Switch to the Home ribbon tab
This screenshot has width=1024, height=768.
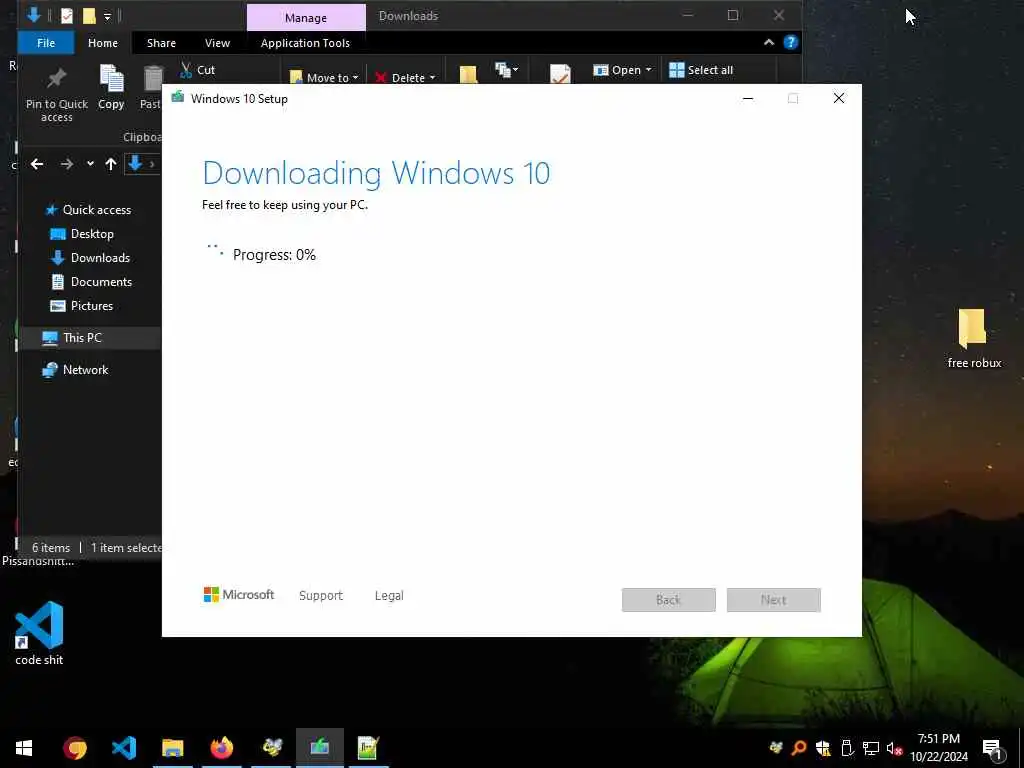pyautogui.click(x=103, y=42)
